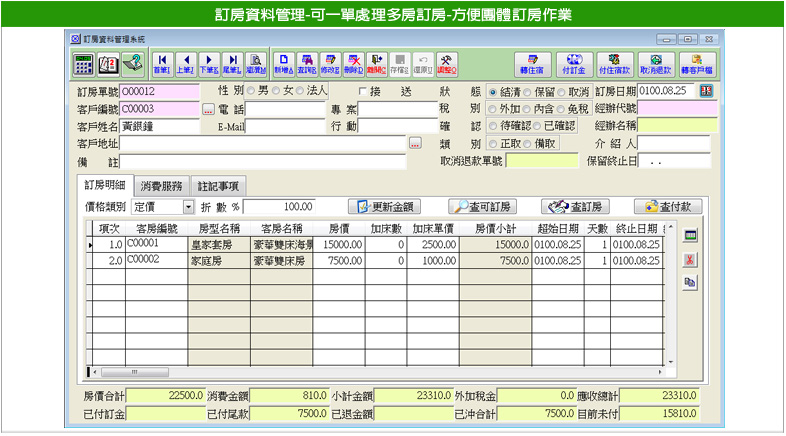786x436 pixels.
Task: Choose the 已確認 confirmation radio
Action: click(x=537, y=126)
